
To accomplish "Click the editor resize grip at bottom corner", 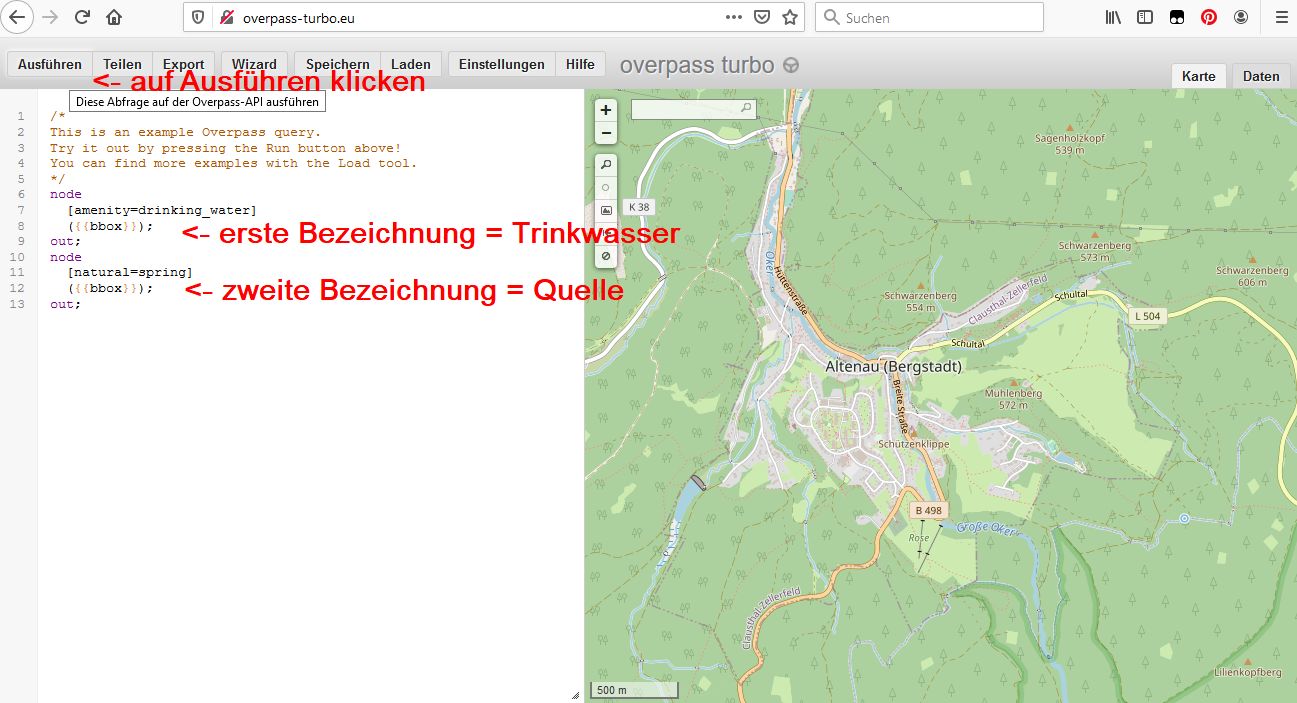I will pyautogui.click(x=575, y=694).
